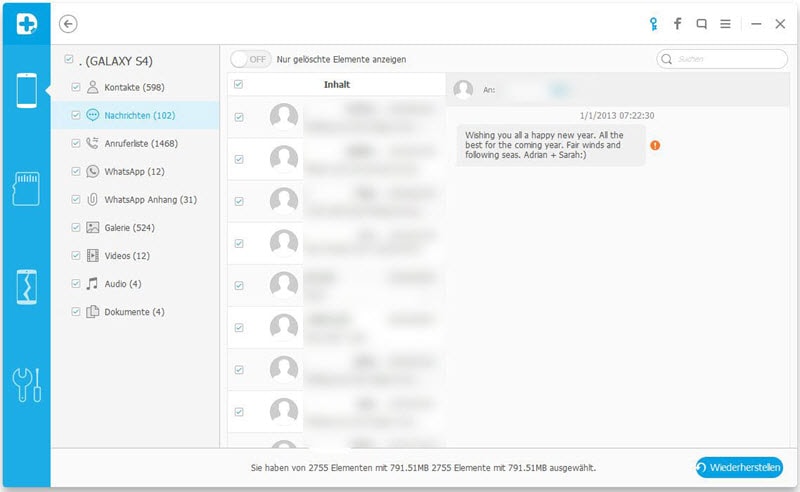The height and width of the screenshot is (492, 800).
Task: Click the Wiederherstellen button
Action: pos(739,467)
